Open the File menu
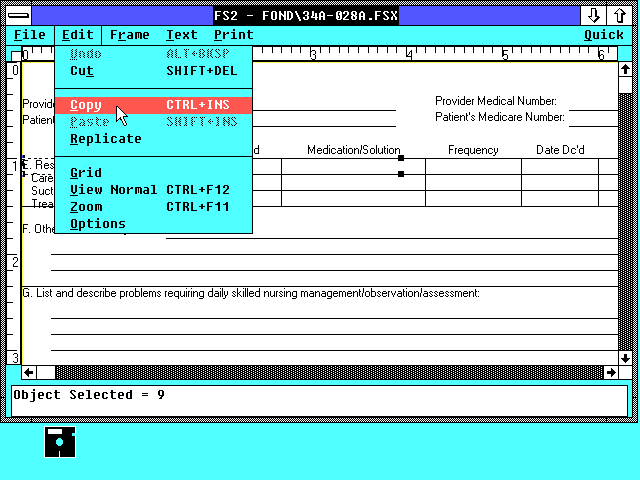Screen dimensions: 640x480 29,35
